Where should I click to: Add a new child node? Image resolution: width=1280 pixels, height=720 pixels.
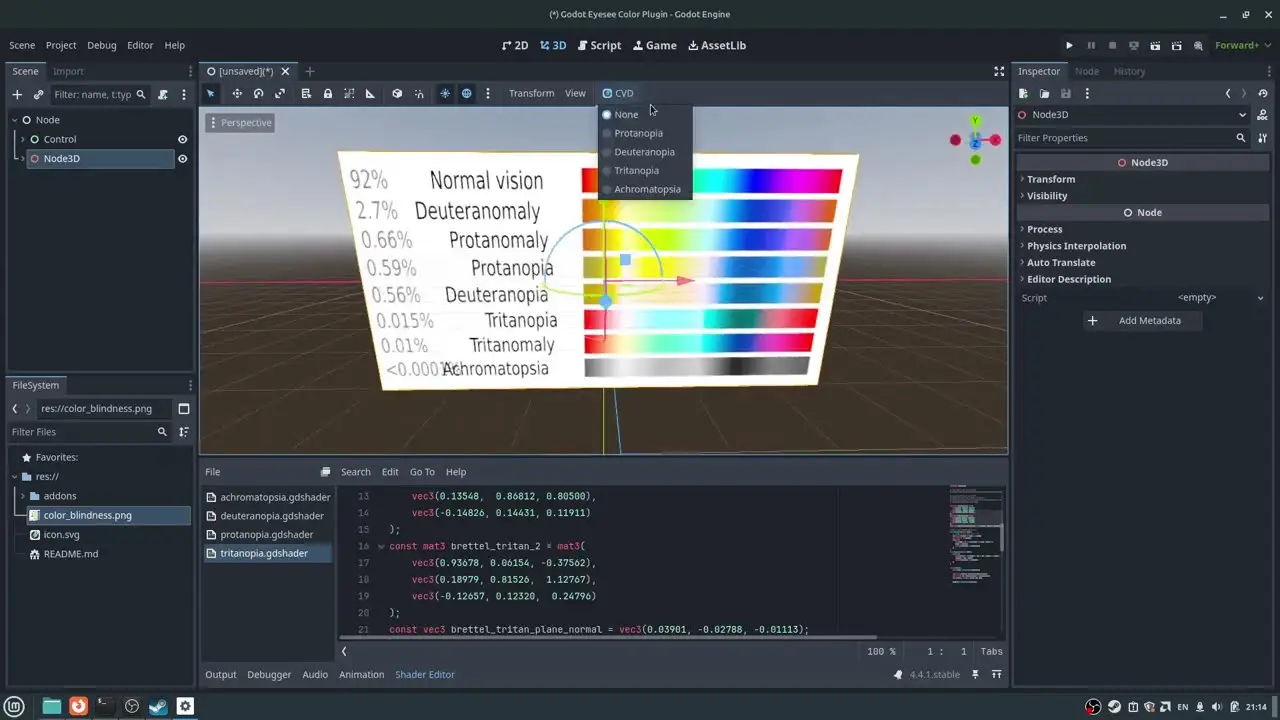[x=17, y=94]
